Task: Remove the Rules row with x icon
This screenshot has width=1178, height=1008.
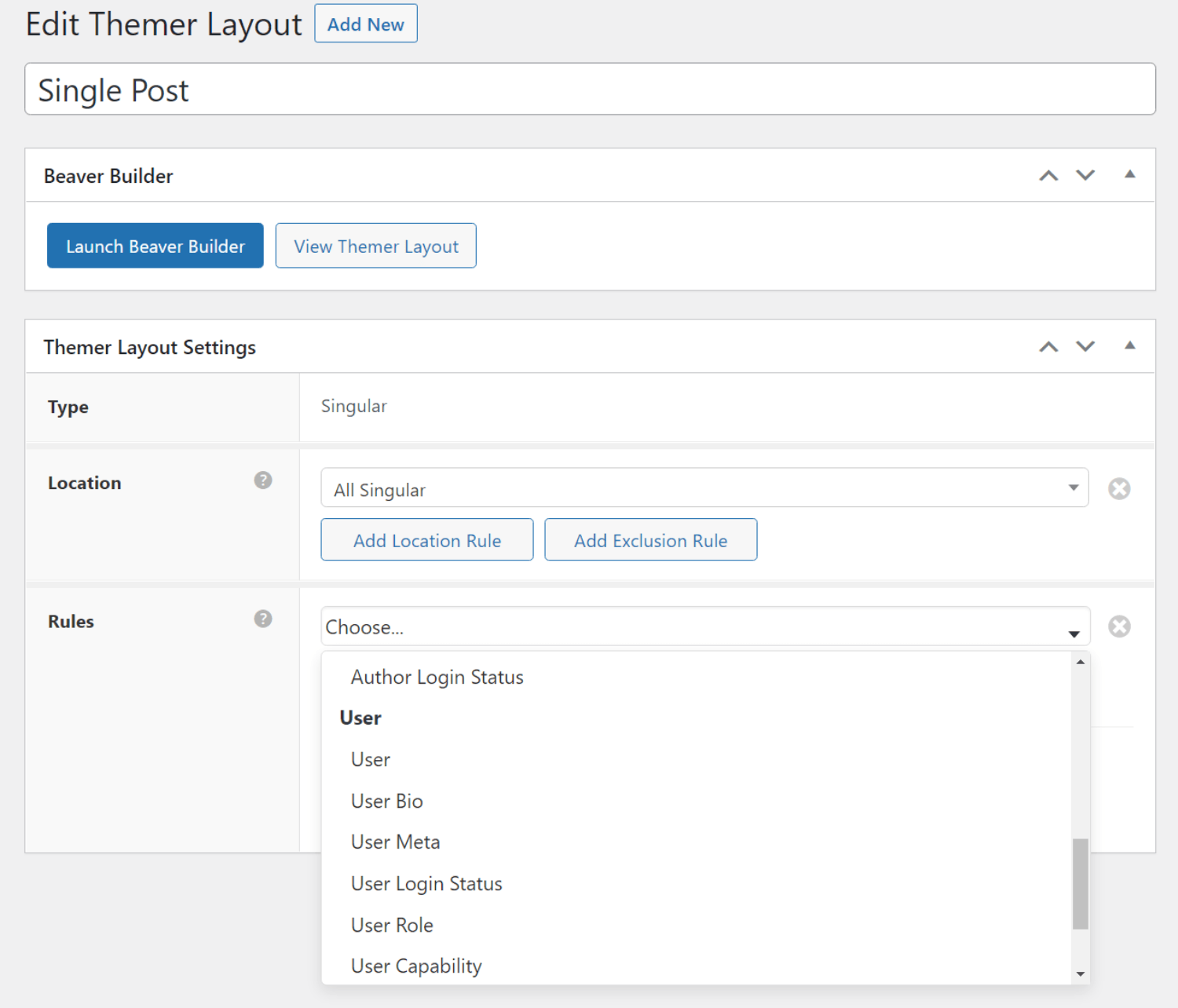Action: coord(1119,626)
